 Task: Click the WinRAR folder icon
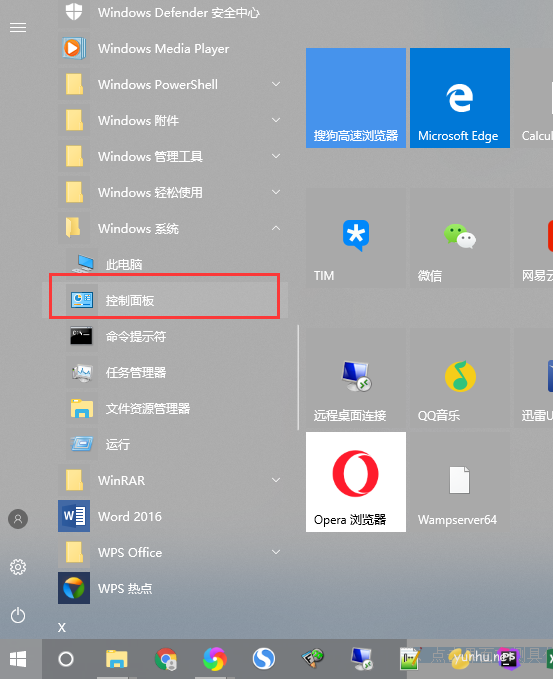(74, 480)
